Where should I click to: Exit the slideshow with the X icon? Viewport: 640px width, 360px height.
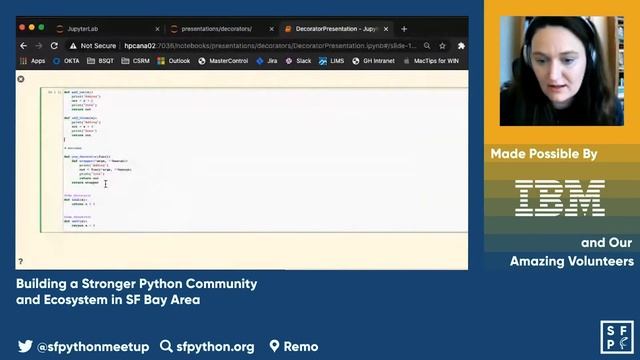pyautogui.click(x=21, y=79)
